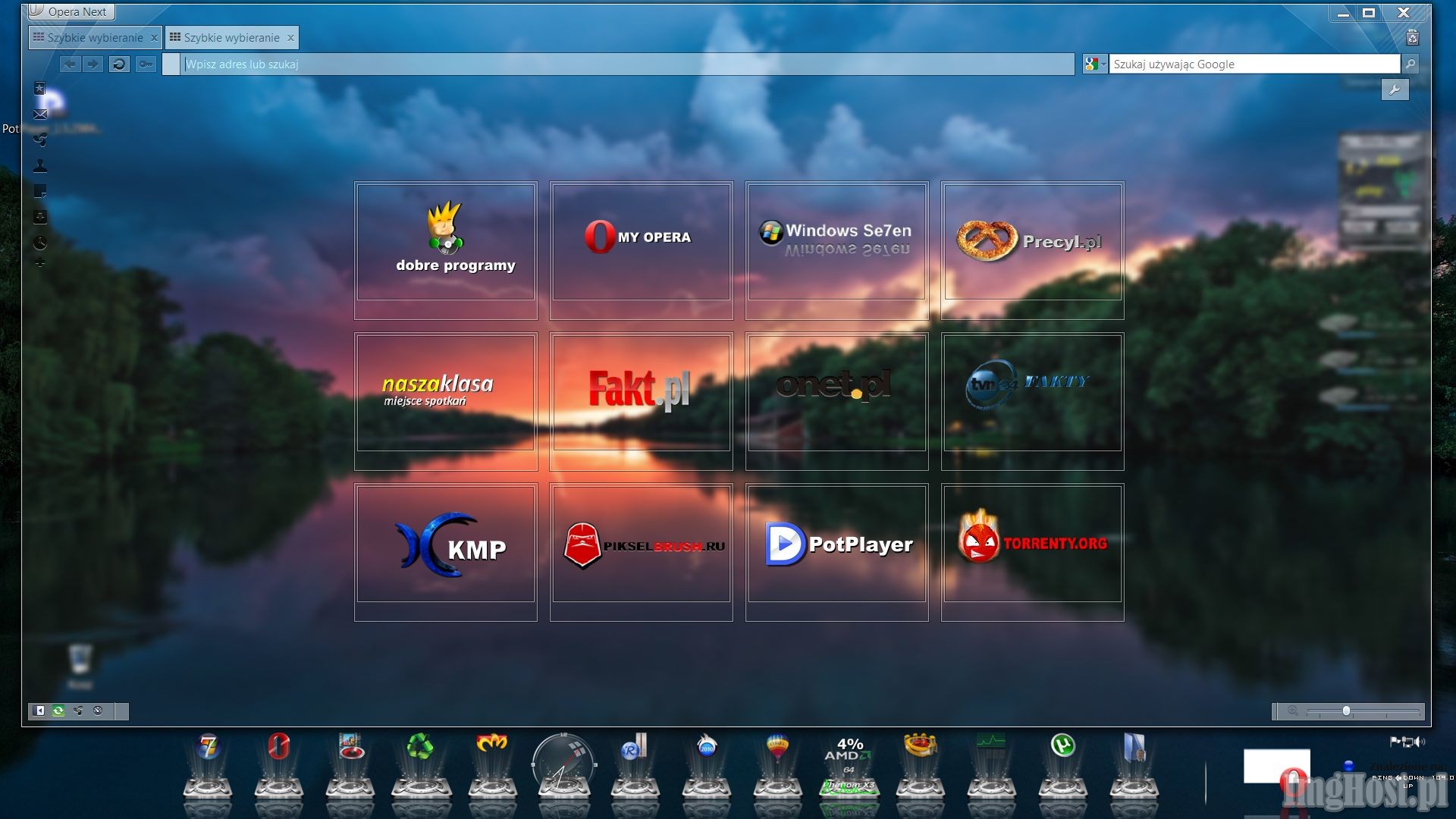Open the Mail envelope panel
Viewport: 1456px width, 819px height.
click(40, 115)
